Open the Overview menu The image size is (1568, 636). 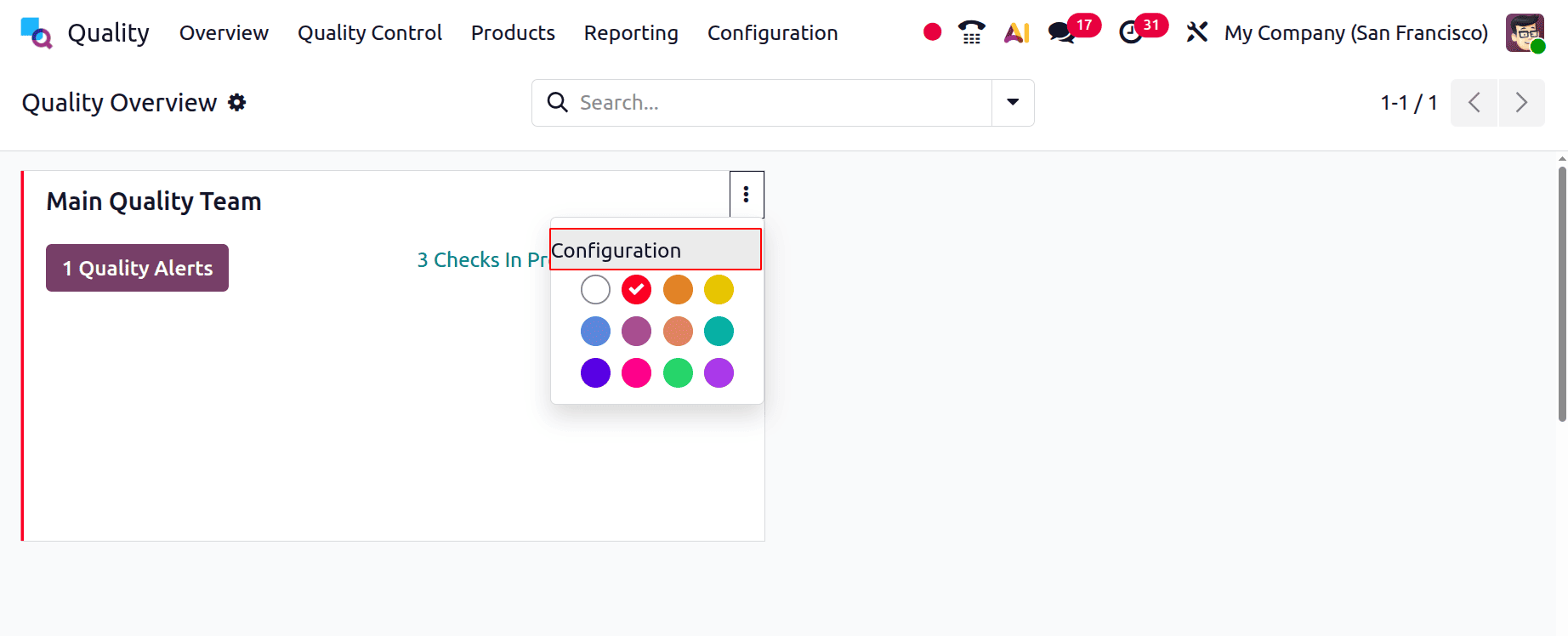pyautogui.click(x=224, y=32)
